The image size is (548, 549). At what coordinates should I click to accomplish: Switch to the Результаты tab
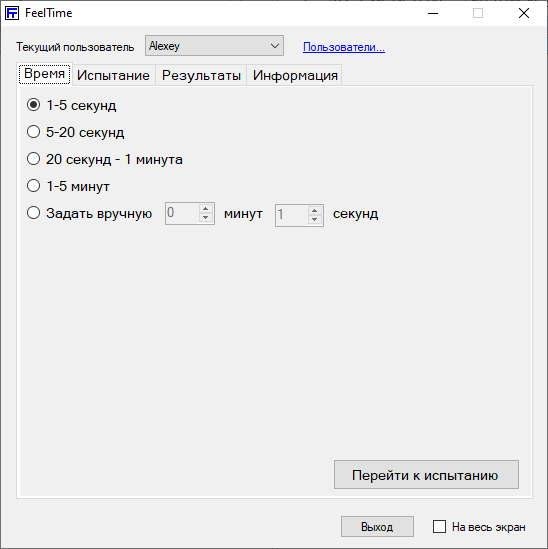[201, 75]
